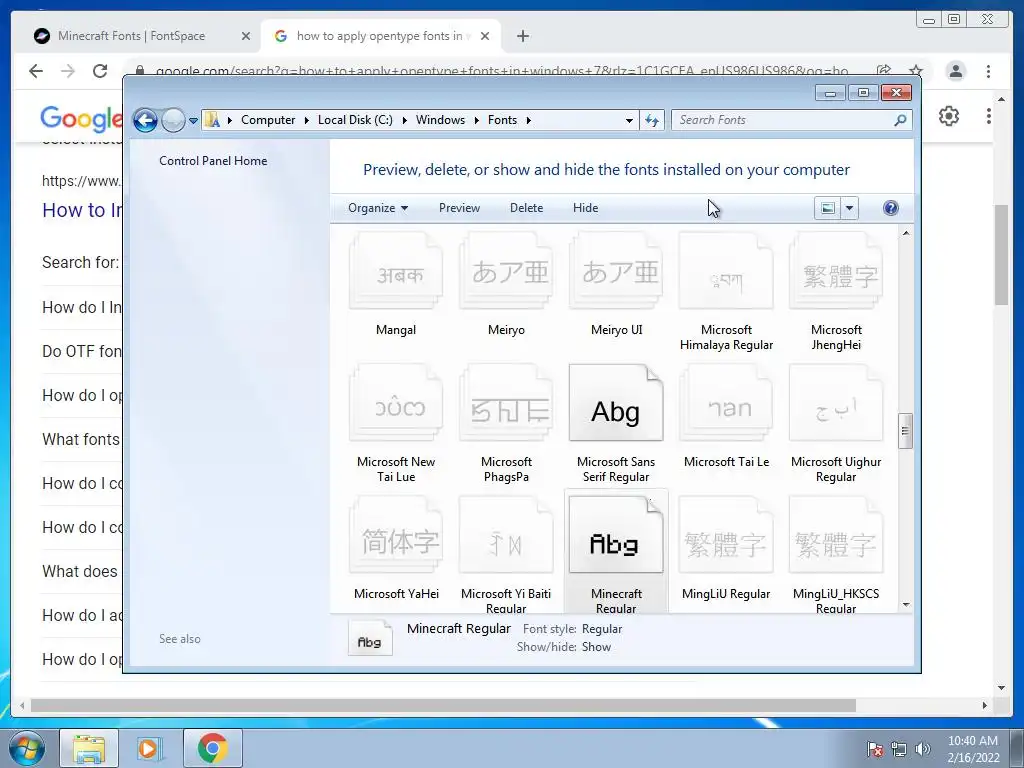Click the Search Fonts input field
The image size is (1024, 768).
point(791,120)
